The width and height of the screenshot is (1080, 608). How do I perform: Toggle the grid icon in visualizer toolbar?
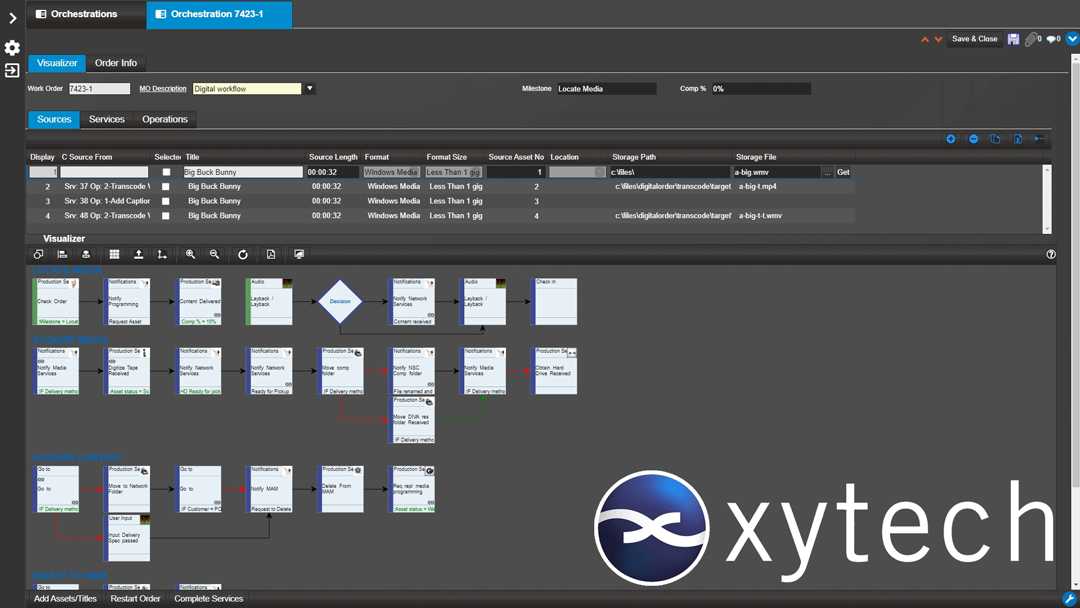[x=114, y=255]
